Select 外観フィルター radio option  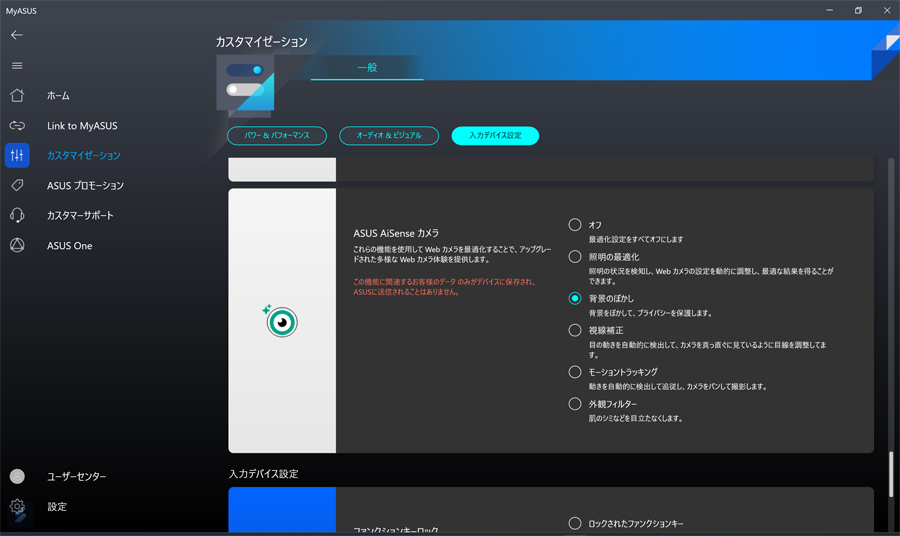pos(575,403)
